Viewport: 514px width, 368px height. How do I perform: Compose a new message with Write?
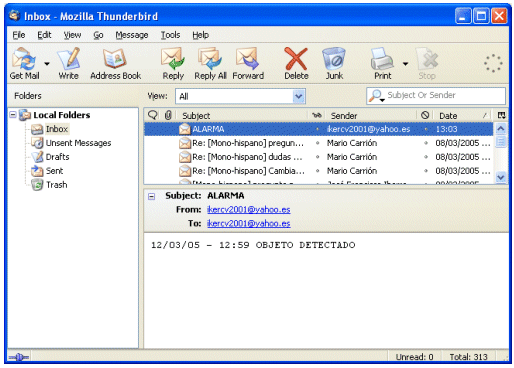pos(69,63)
